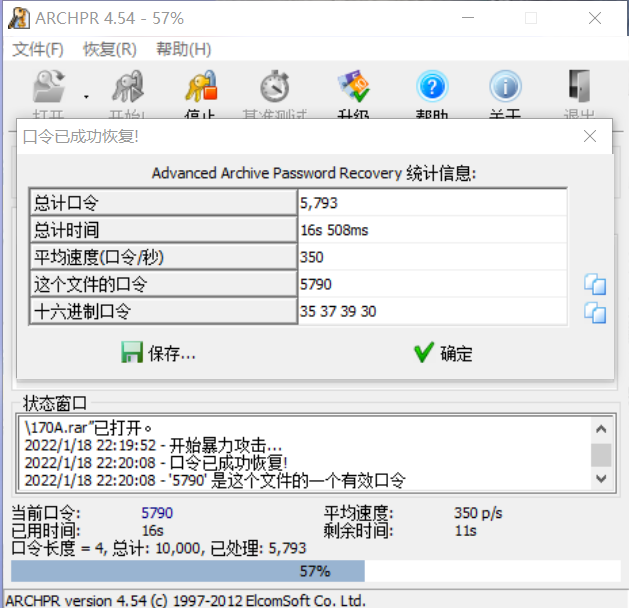Image resolution: width=629 pixels, height=608 pixels.
Task: Click the Exit door icon
Action: click(580, 86)
